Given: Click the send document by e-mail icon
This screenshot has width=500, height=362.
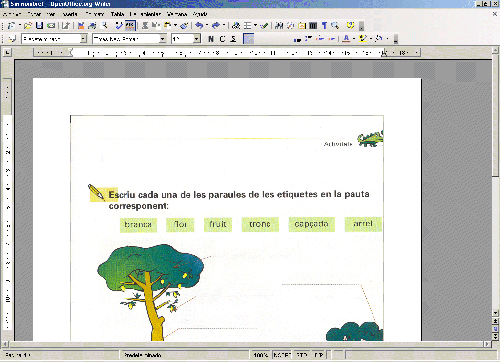Looking at the screenshot, I should pyautogui.click(x=51, y=25).
